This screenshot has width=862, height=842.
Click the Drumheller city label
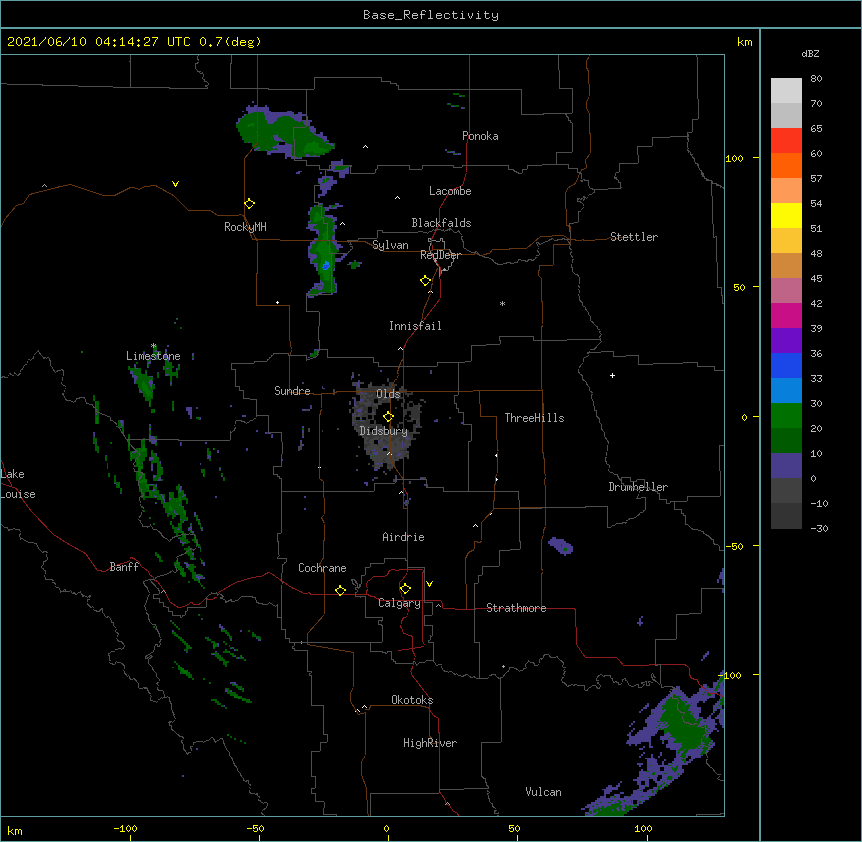[x=638, y=487]
